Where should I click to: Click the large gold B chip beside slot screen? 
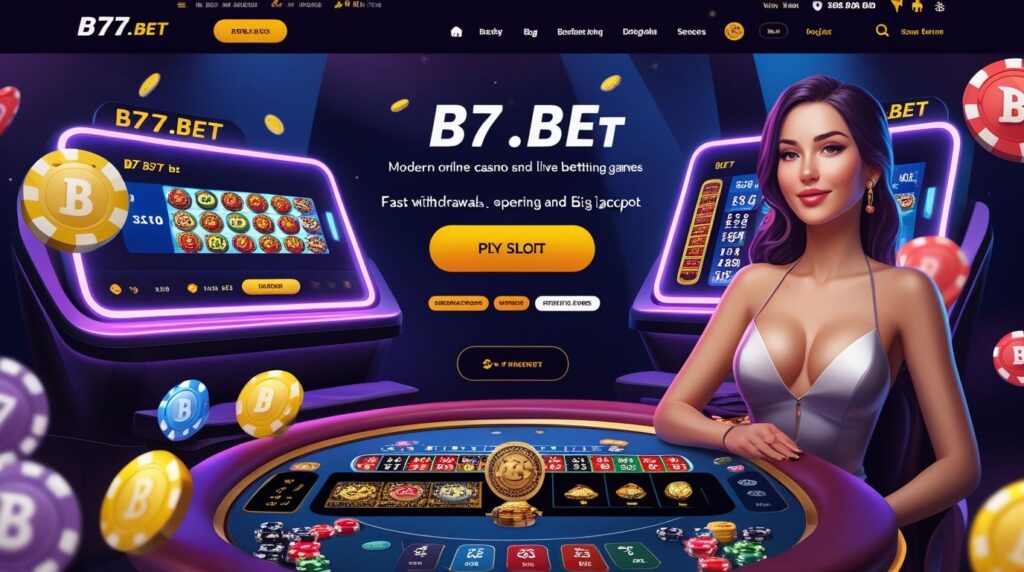pos(75,200)
